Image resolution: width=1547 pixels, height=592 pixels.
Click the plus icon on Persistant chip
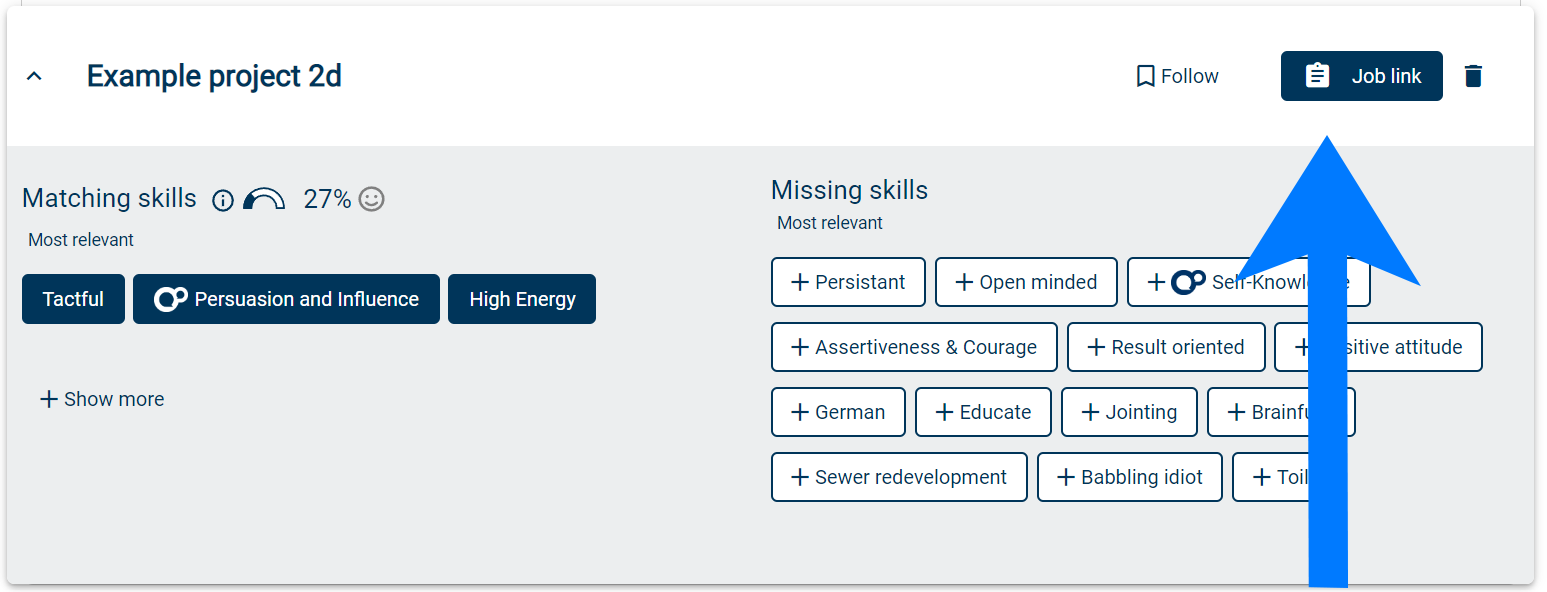[798, 282]
